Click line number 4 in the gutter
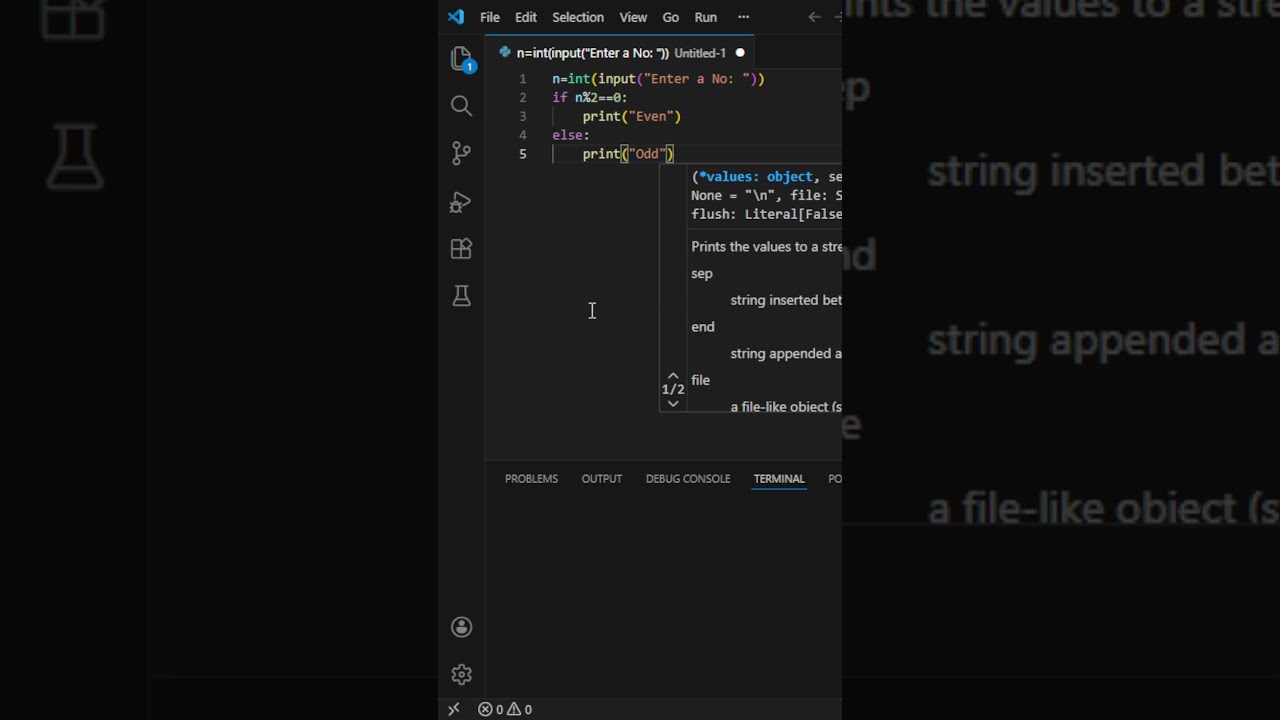Screen dimensions: 1280x720 tap(522, 135)
